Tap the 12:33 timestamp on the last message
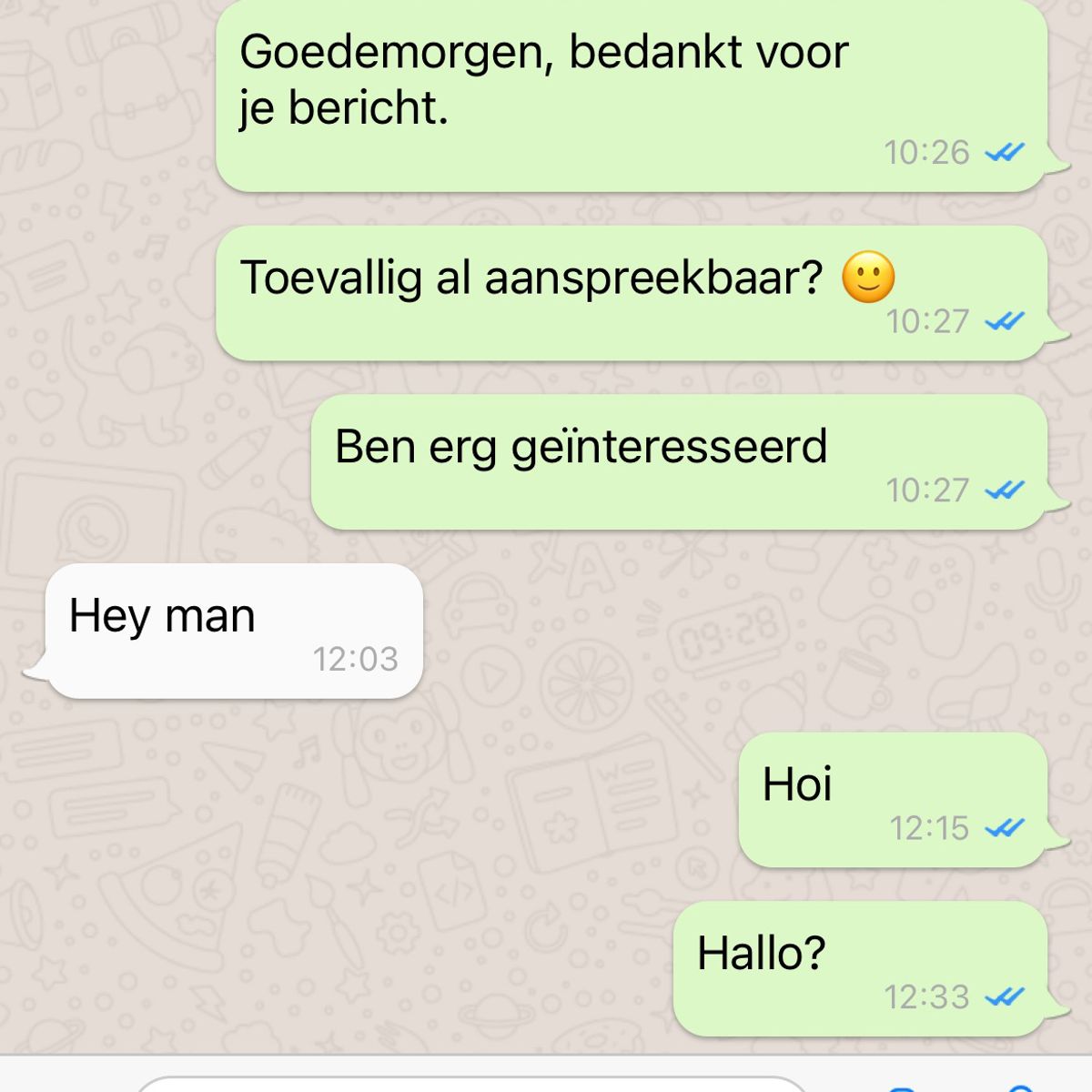Screen dimensions: 1092x1092 (927, 996)
